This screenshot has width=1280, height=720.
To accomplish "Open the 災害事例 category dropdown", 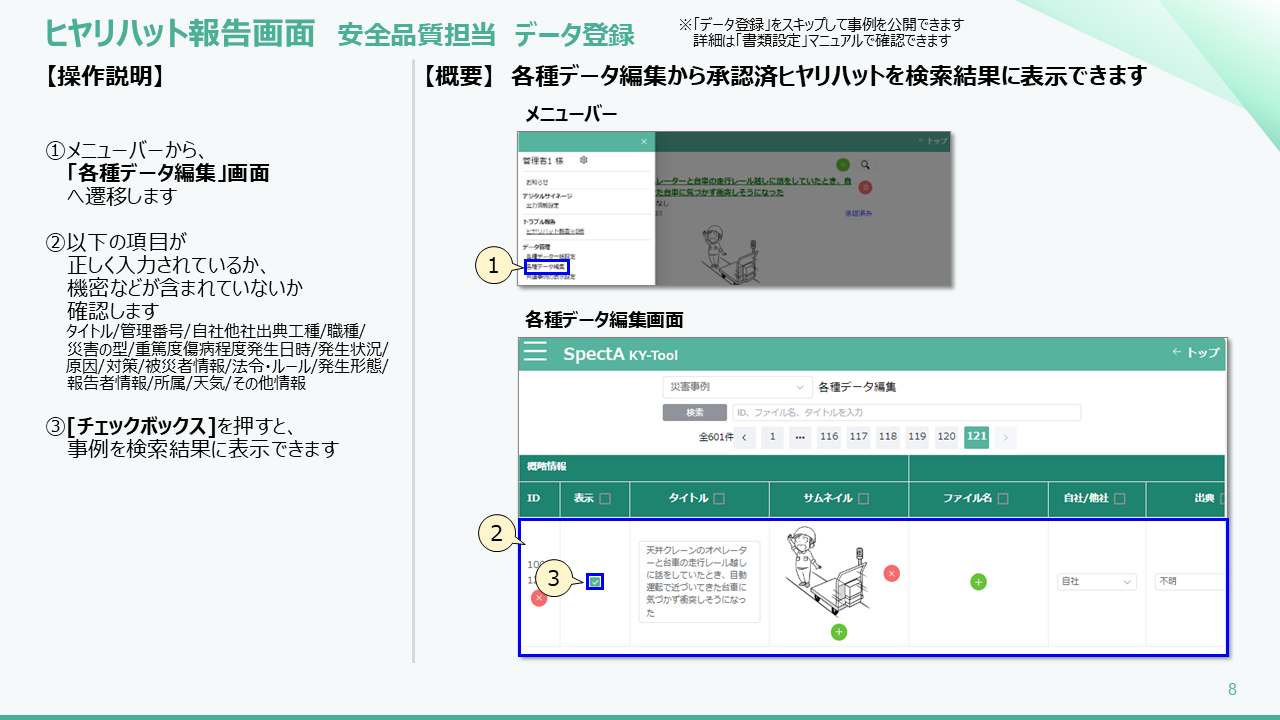I will (737, 386).
